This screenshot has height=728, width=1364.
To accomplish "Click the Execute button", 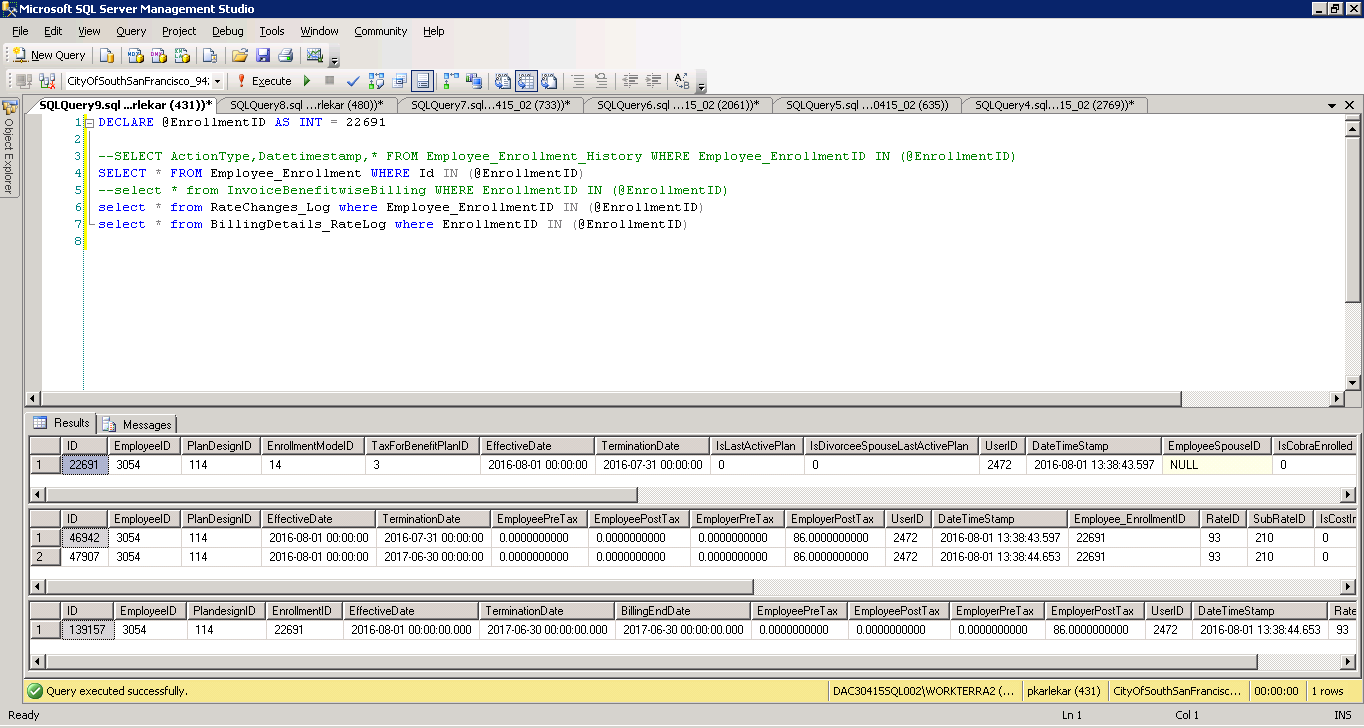I will coord(271,81).
